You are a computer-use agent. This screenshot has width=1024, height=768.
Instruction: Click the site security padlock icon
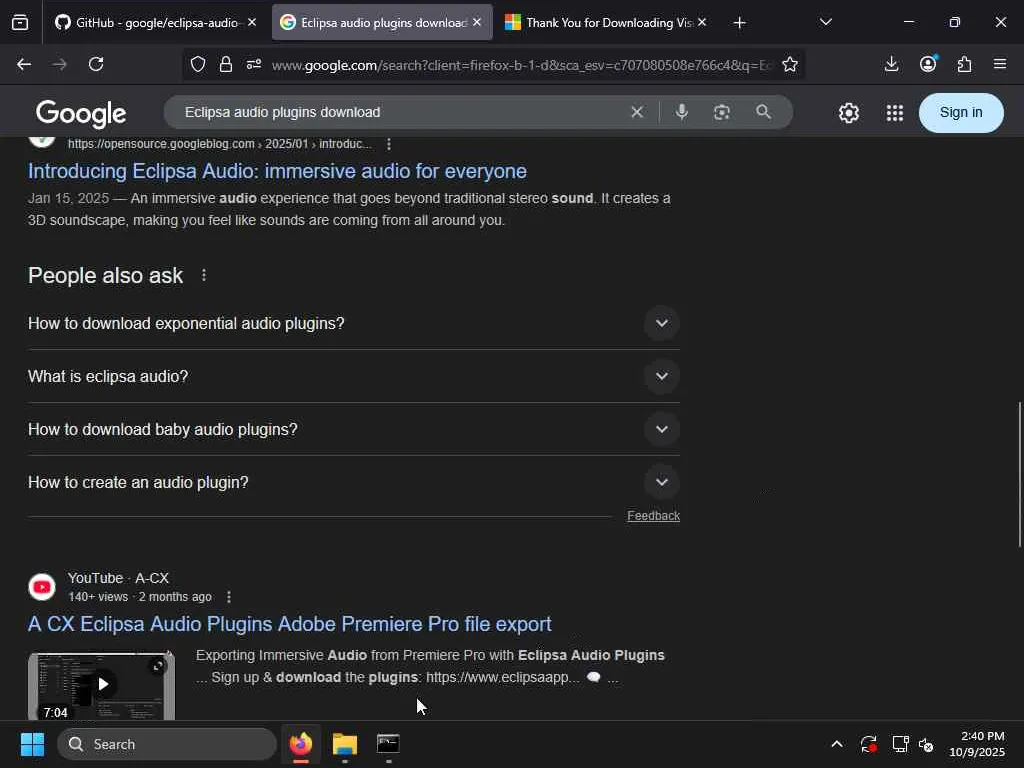[226, 64]
